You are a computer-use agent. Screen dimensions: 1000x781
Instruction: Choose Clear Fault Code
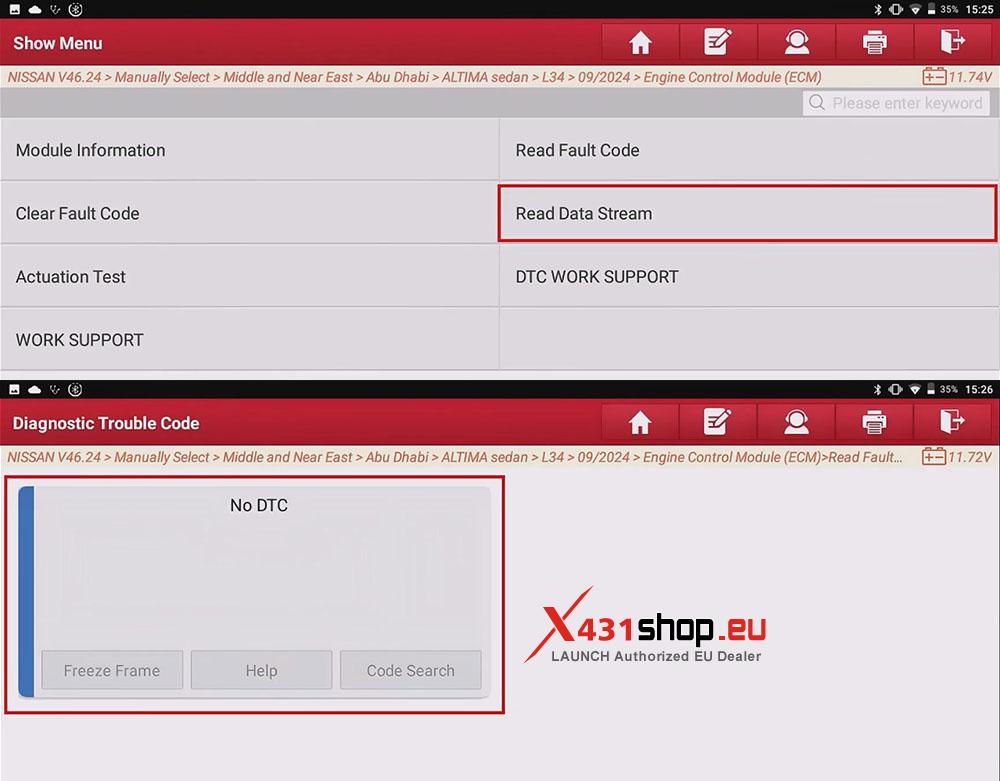[x=249, y=213]
